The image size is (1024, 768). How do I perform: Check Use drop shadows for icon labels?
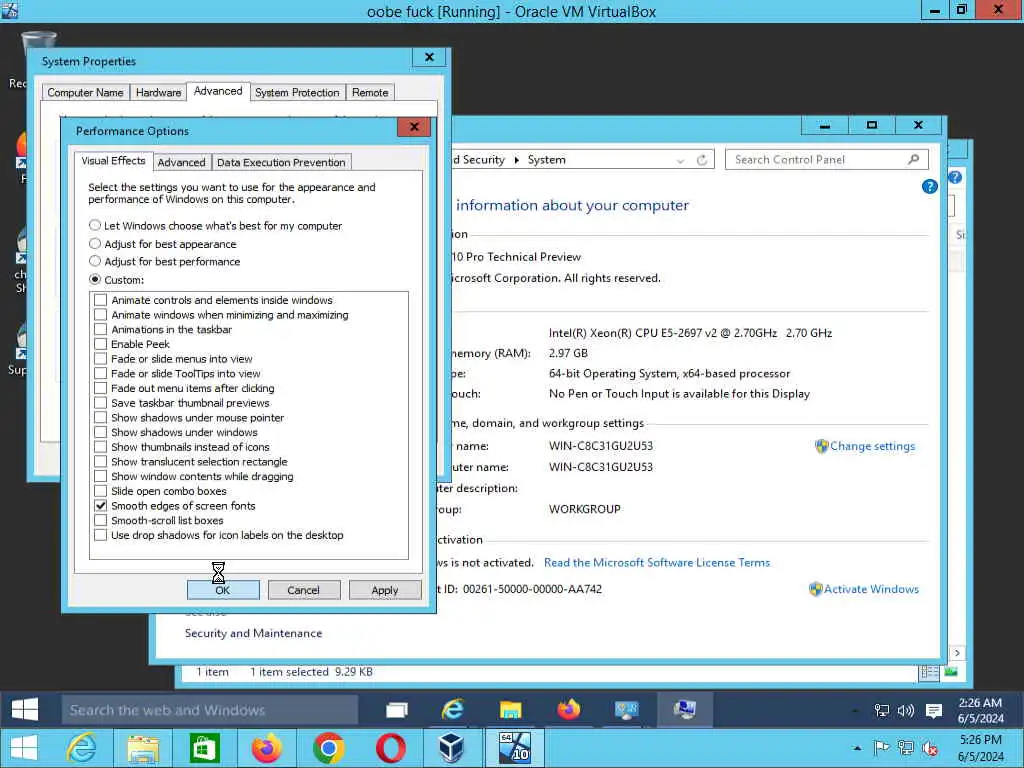(101, 536)
